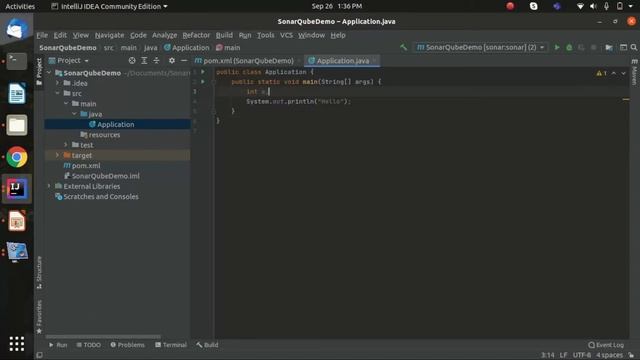Viewport: 640px width, 360px height.
Task: Toggle the Project side tool window button
Action: 39,72
